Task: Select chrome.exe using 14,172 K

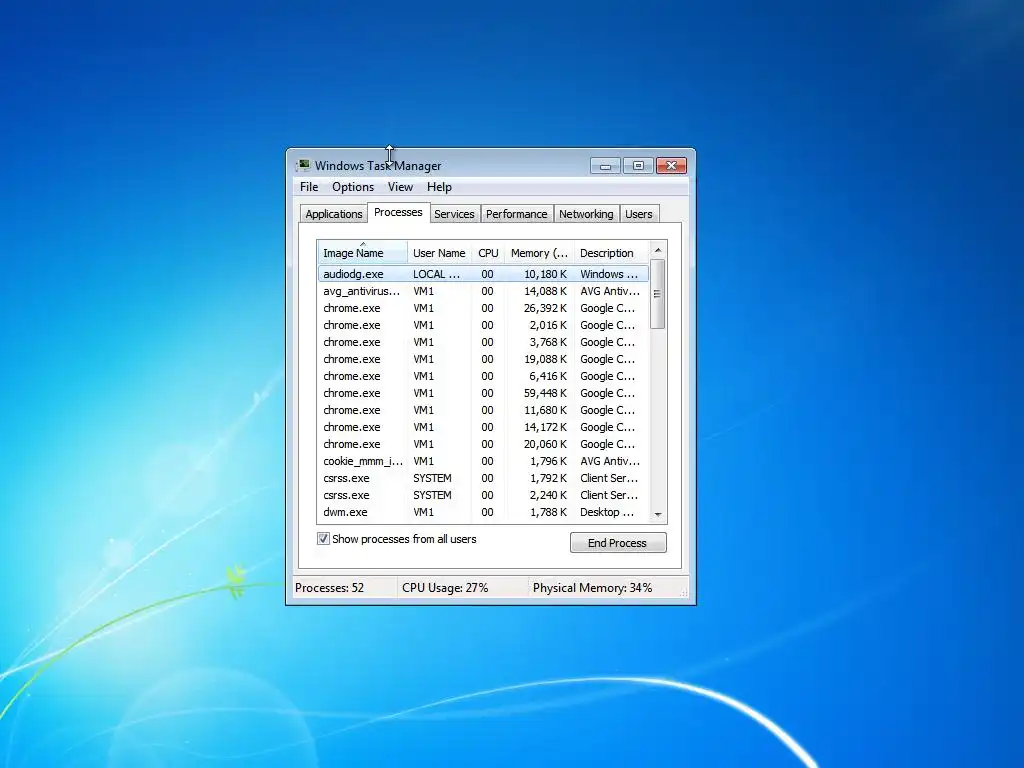Action: pyautogui.click(x=483, y=427)
